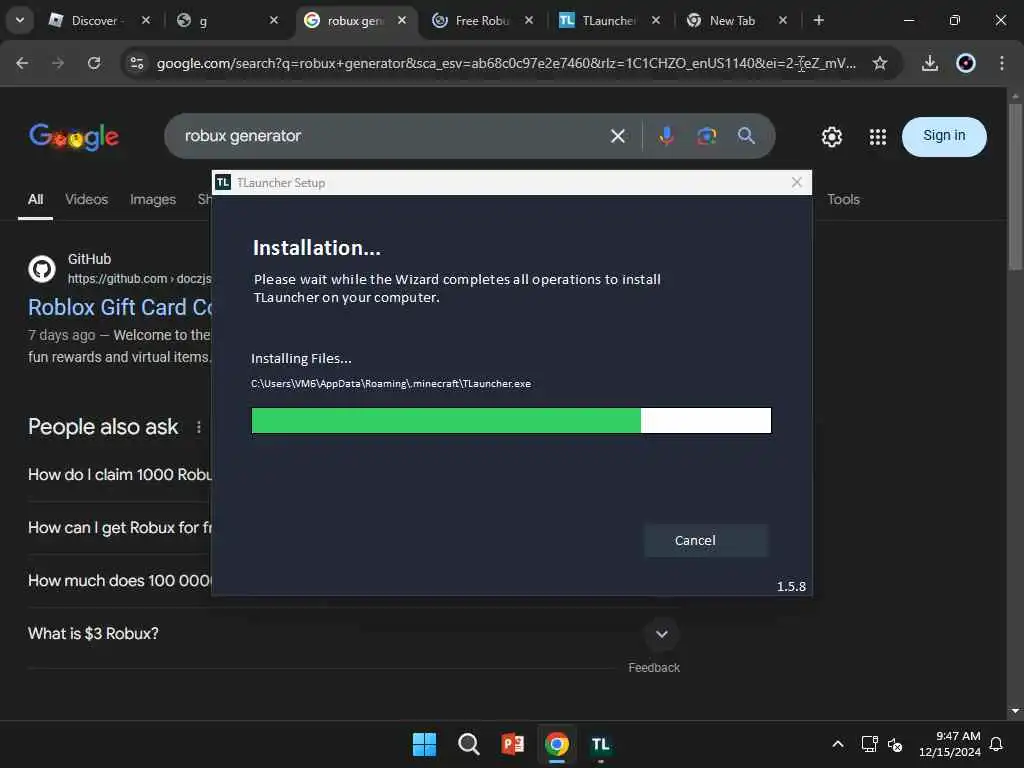This screenshot has width=1024, height=768.
Task: Select the Videos search filter
Action: tap(86, 199)
